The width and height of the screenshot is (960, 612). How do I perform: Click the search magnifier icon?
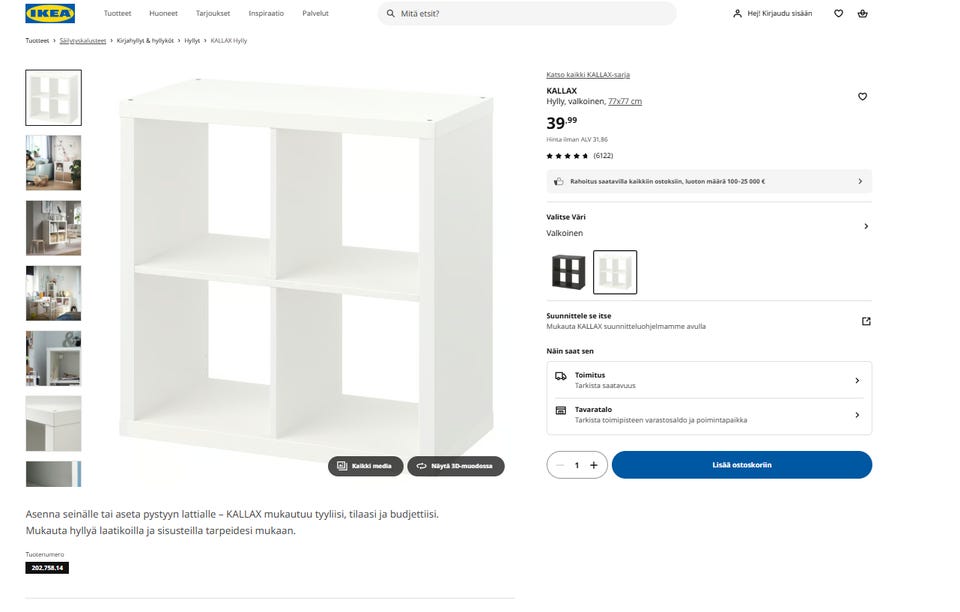coord(391,13)
